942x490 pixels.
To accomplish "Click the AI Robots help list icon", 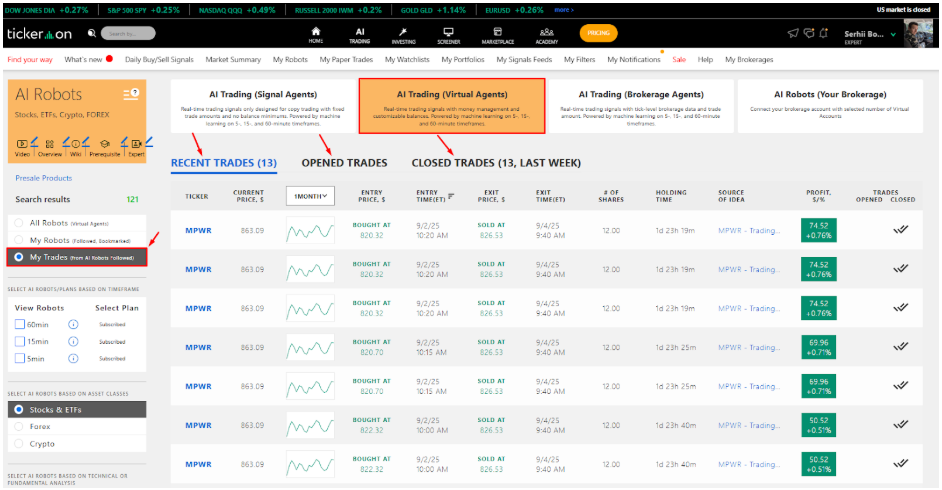I will [131, 94].
